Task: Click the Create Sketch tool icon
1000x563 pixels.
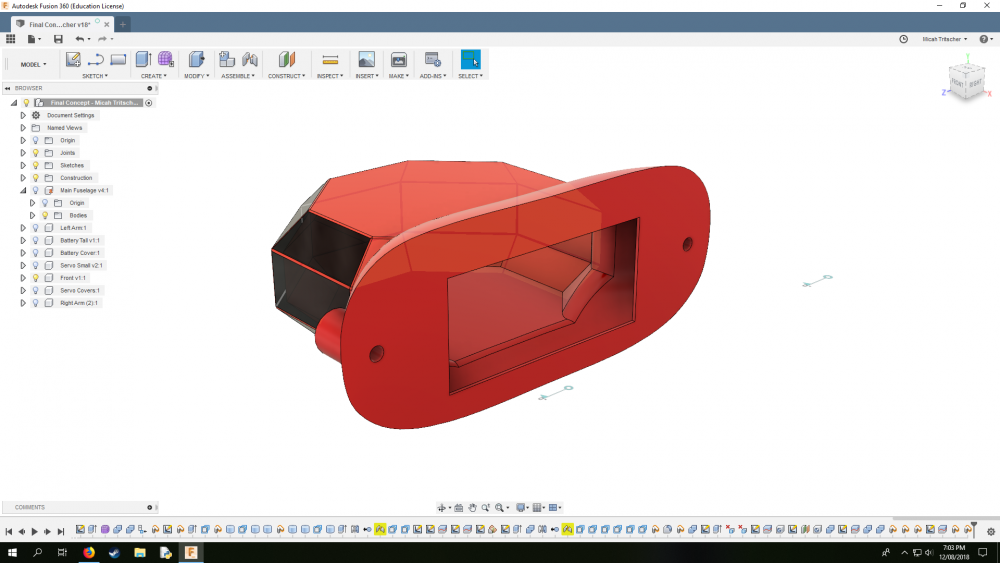Action: point(73,60)
